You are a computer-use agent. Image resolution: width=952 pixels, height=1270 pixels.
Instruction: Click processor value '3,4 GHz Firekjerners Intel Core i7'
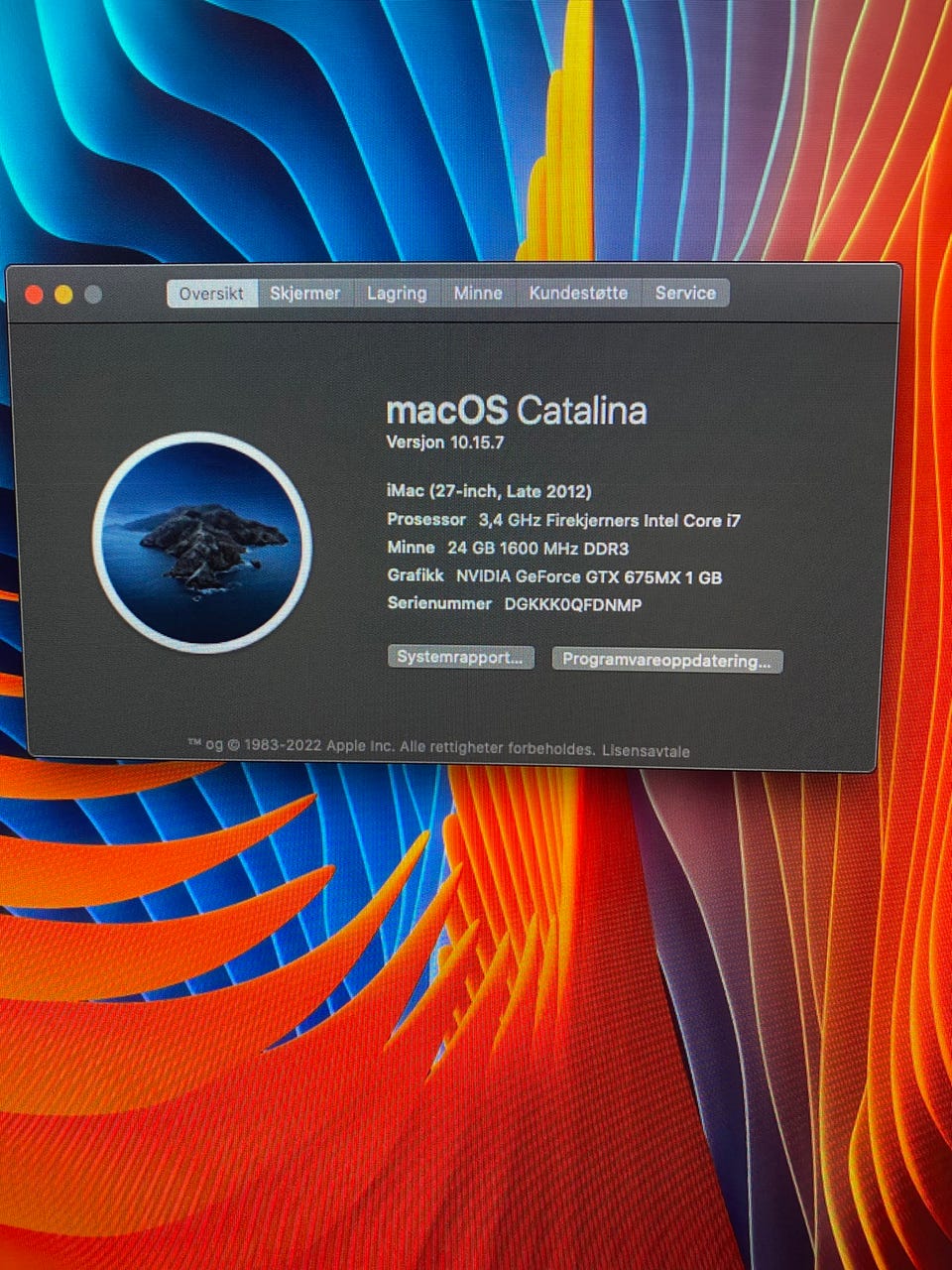(x=610, y=520)
